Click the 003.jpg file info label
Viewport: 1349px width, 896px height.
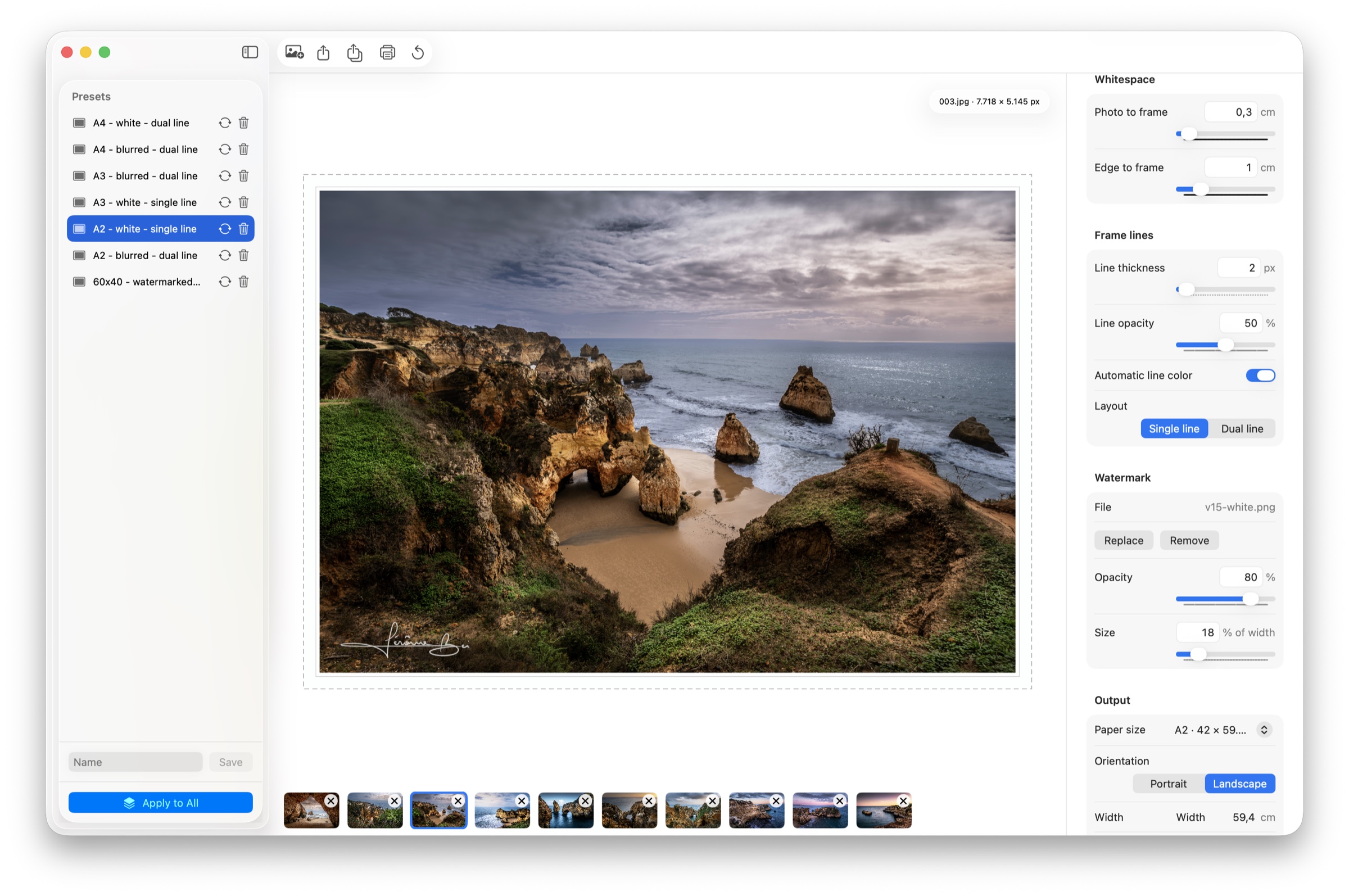(989, 102)
